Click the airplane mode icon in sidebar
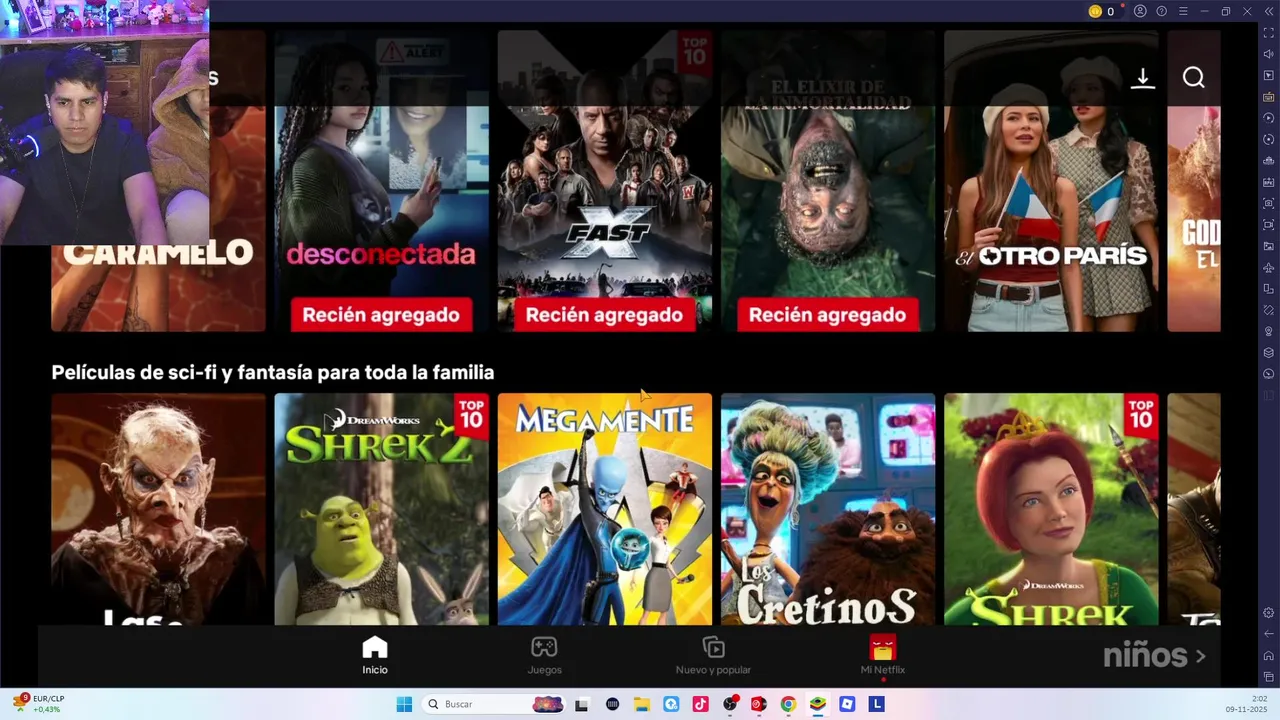1280x720 pixels. [1269, 267]
